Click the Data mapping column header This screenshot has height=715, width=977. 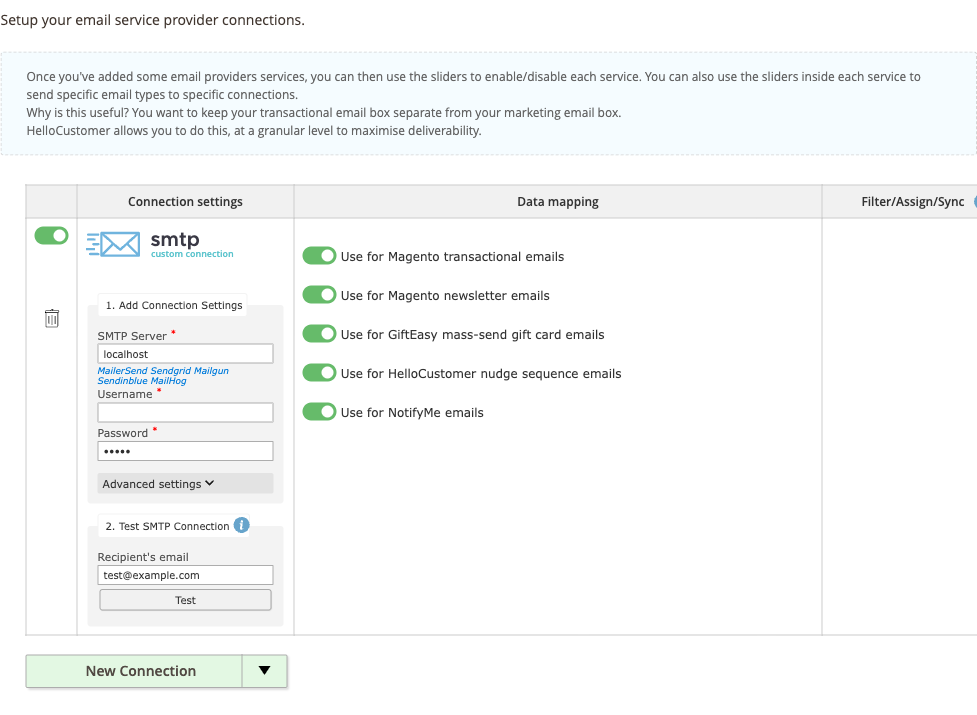tap(558, 201)
